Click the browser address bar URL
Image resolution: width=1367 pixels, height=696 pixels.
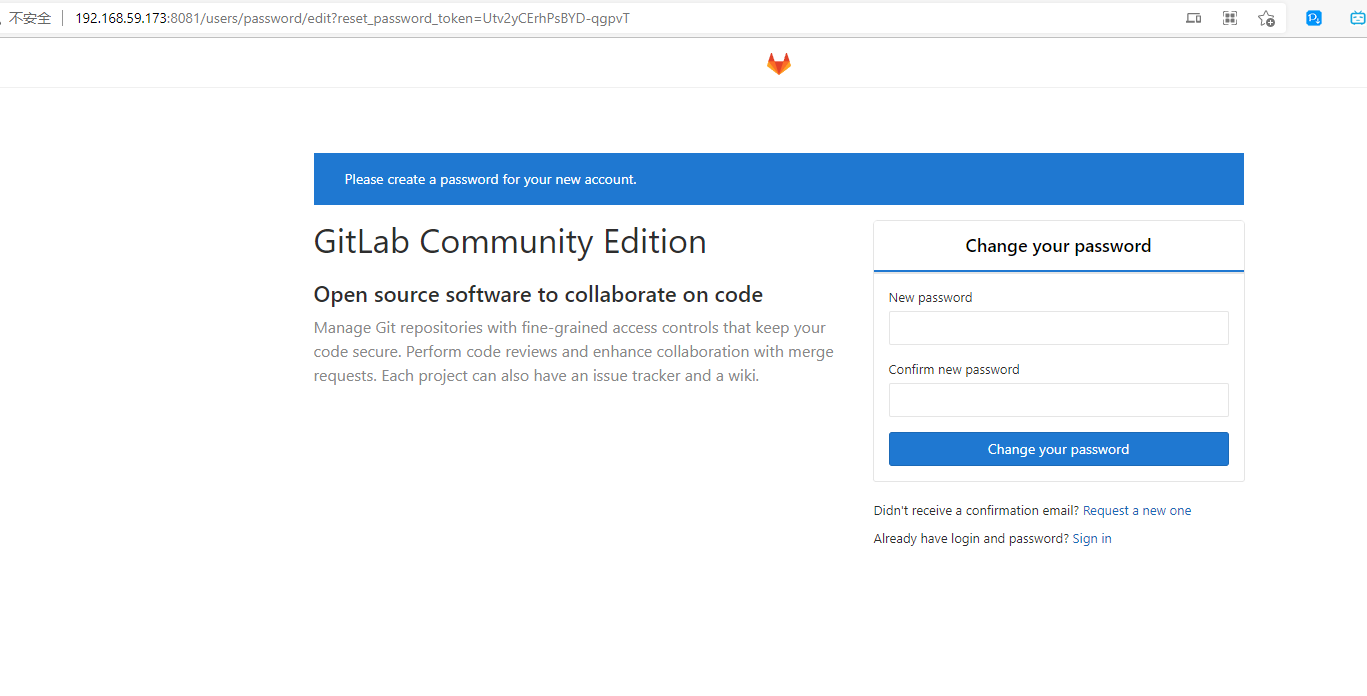click(x=352, y=18)
